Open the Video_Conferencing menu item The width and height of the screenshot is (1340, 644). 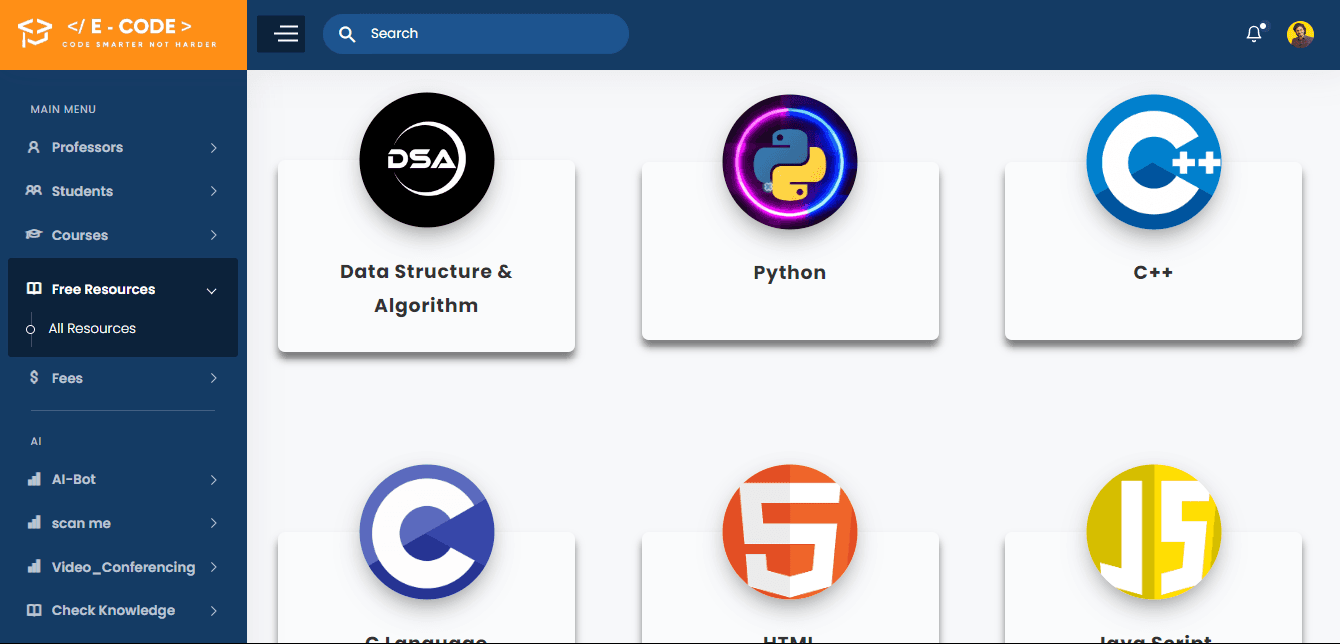[123, 567]
